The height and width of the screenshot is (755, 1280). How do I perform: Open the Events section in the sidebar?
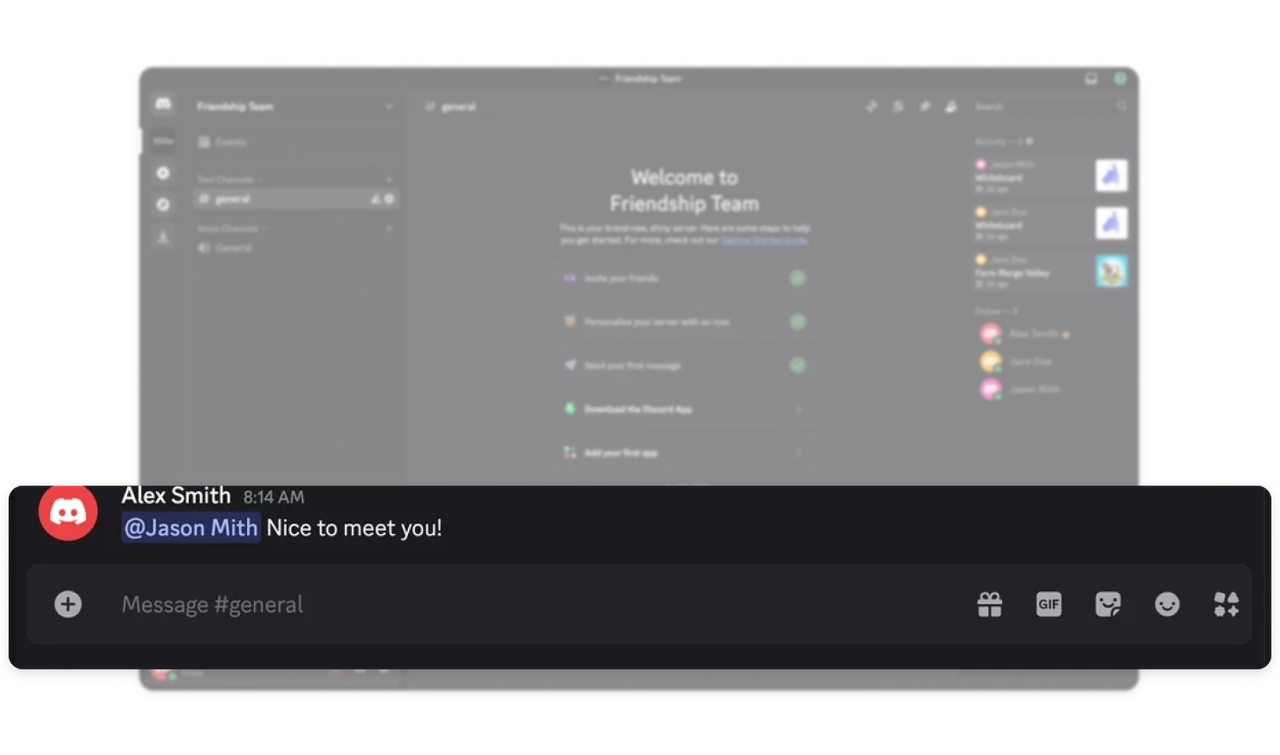(x=232, y=142)
